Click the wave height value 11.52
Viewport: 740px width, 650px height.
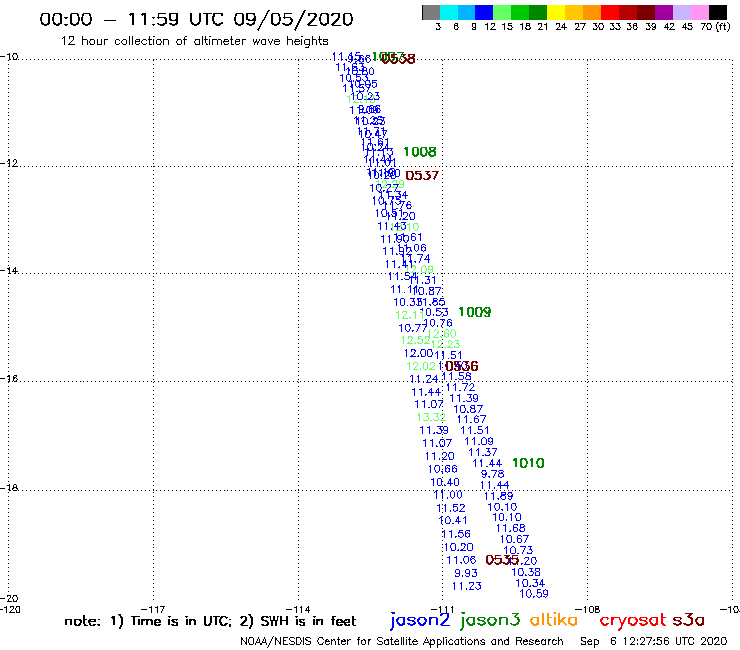point(451,508)
